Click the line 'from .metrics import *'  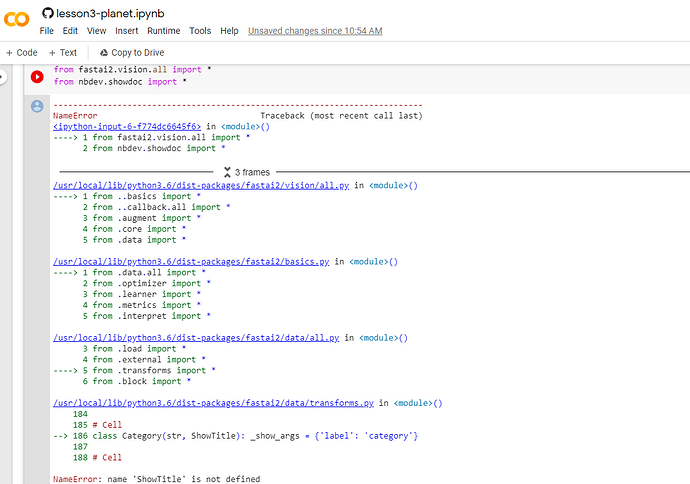pyautogui.click(x=147, y=305)
